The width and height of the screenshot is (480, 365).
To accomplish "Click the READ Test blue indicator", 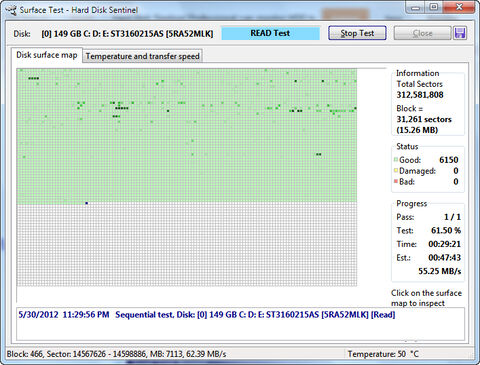I will point(270,33).
